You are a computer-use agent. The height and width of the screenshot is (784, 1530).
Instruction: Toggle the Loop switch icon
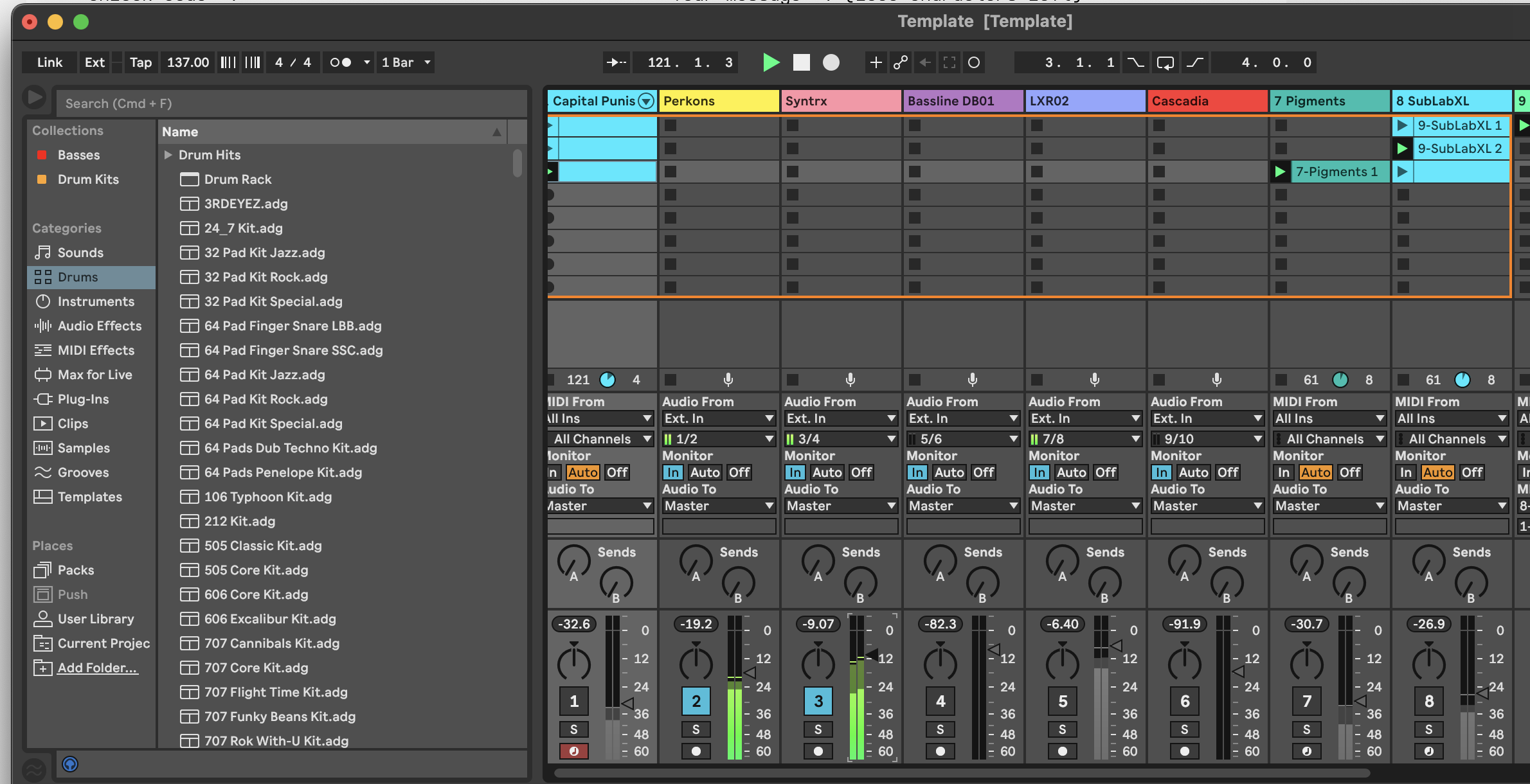click(x=1165, y=62)
